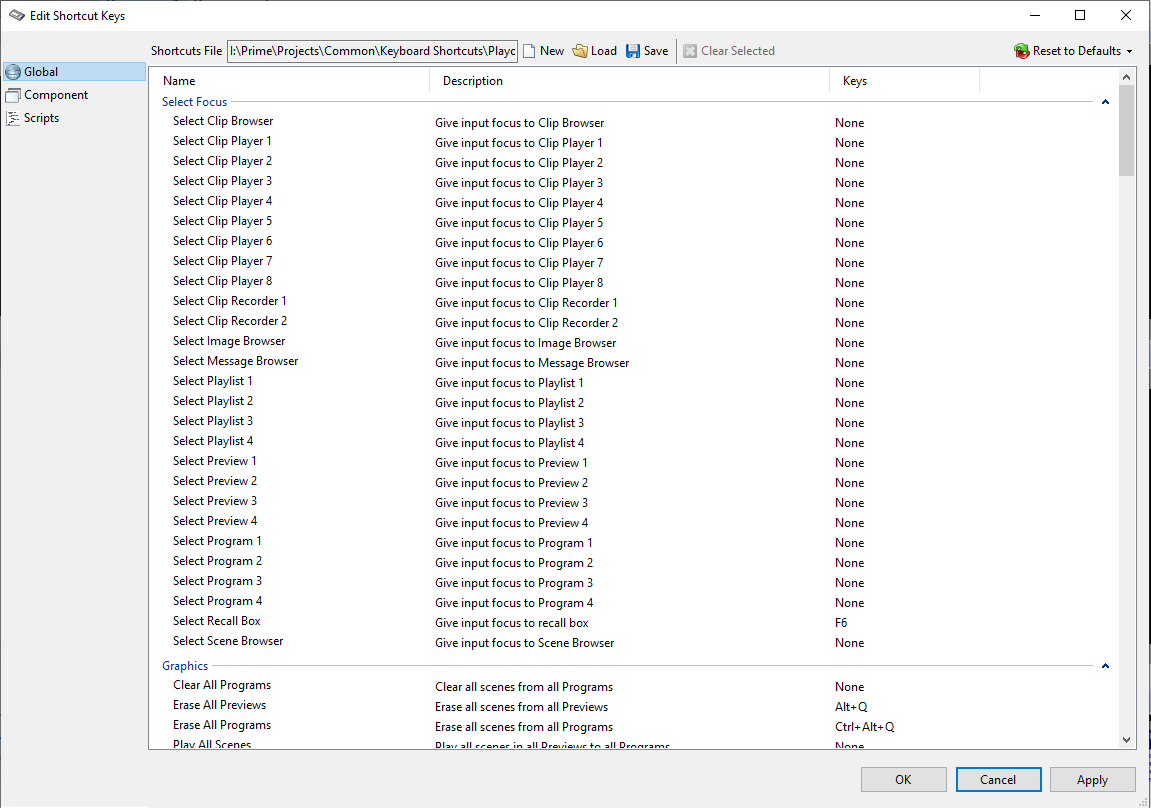Click the Clear Selected icon

[x=690, y=51]
